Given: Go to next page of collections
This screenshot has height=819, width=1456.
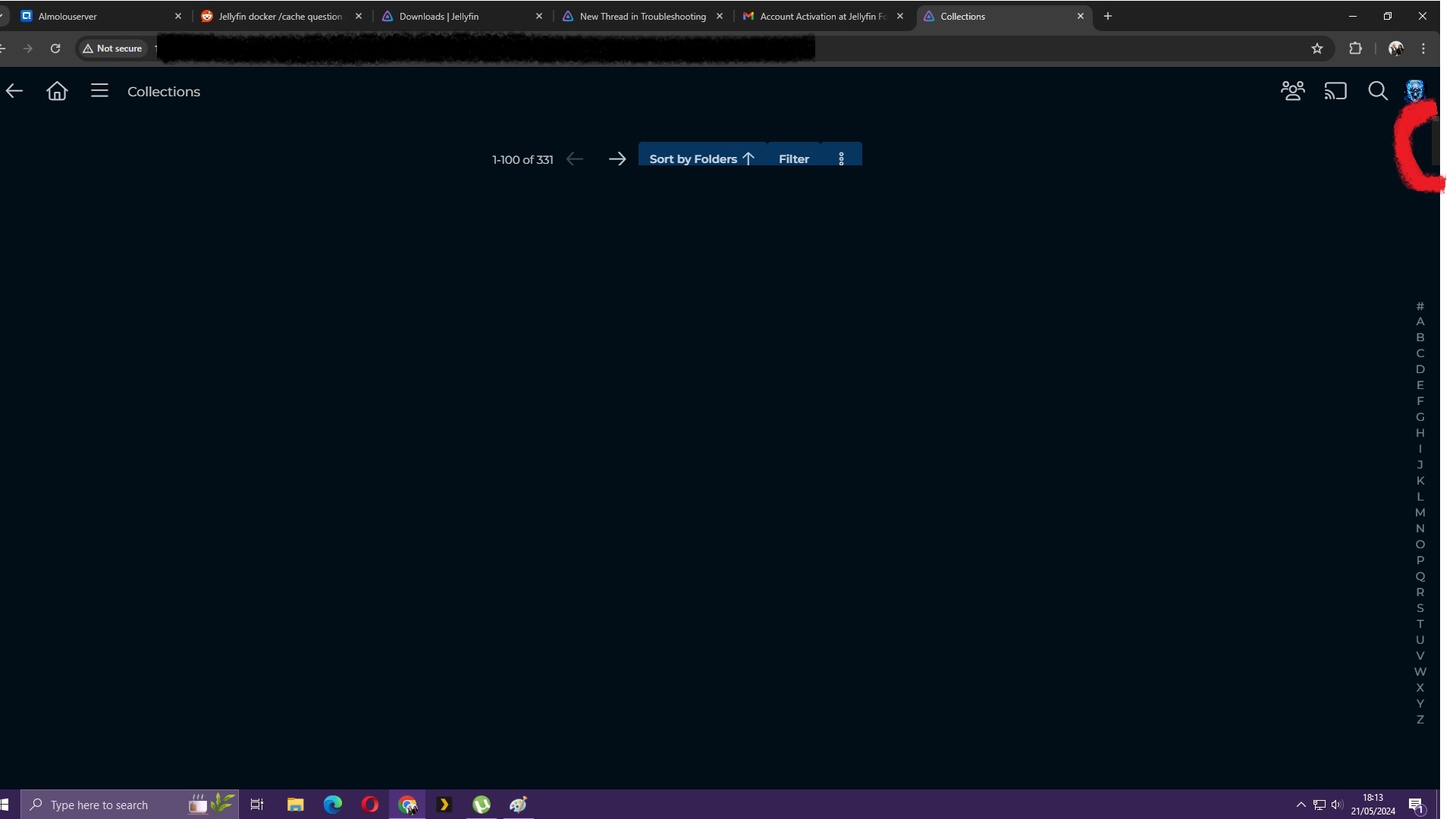Looking at the screenshot, I should (x=617, y=159).
